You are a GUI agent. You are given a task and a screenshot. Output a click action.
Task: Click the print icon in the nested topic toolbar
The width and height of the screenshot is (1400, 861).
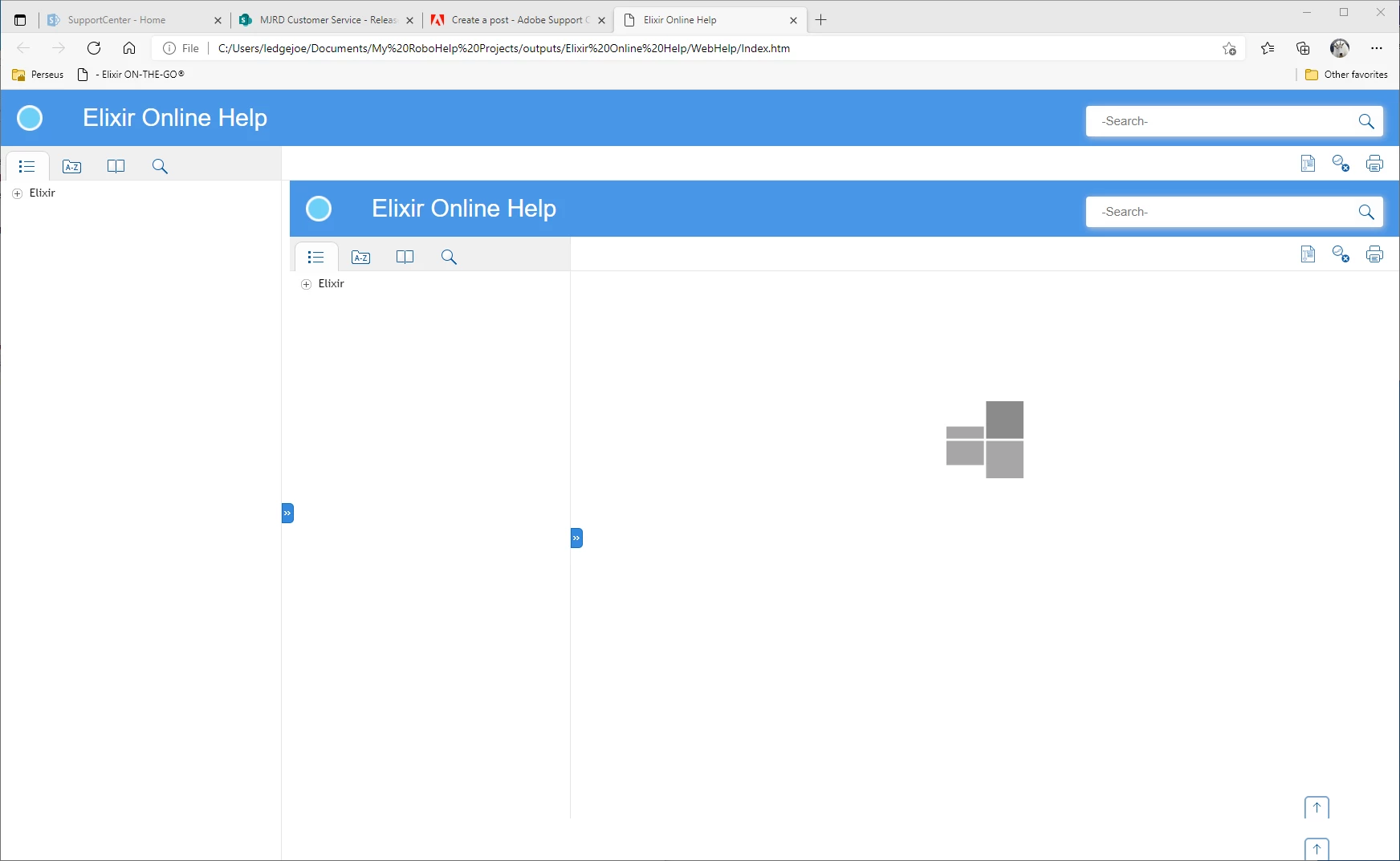click(1374, 254)
